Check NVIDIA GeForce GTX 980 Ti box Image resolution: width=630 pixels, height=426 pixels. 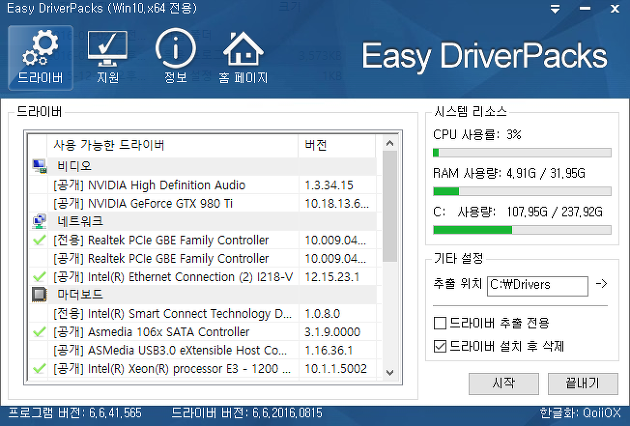coord(39,203)
